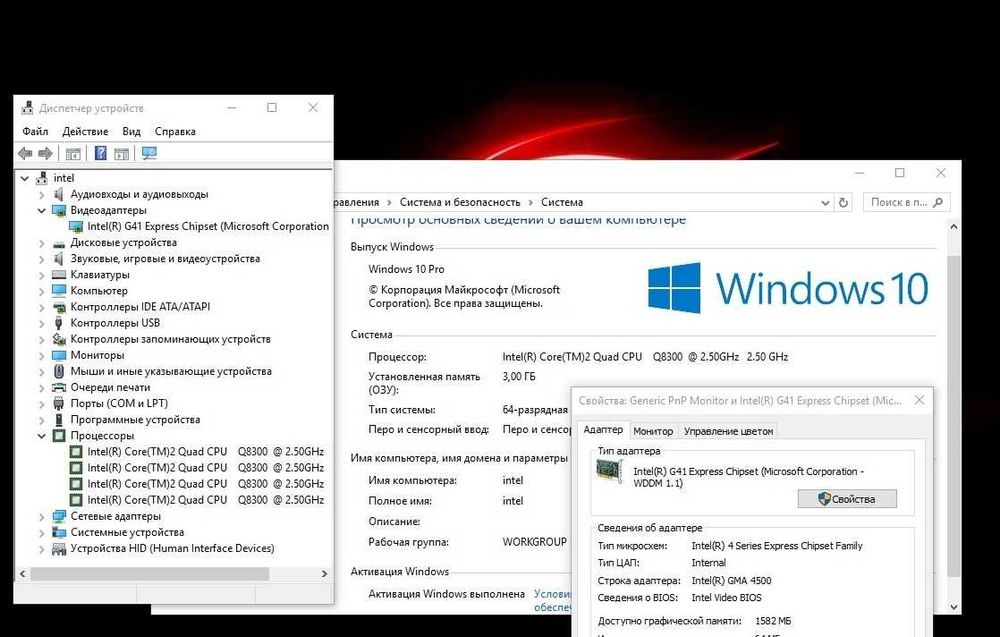Expand the Компьютер category
Viewport: 1000px width, 637px height.
click(41, 291)
